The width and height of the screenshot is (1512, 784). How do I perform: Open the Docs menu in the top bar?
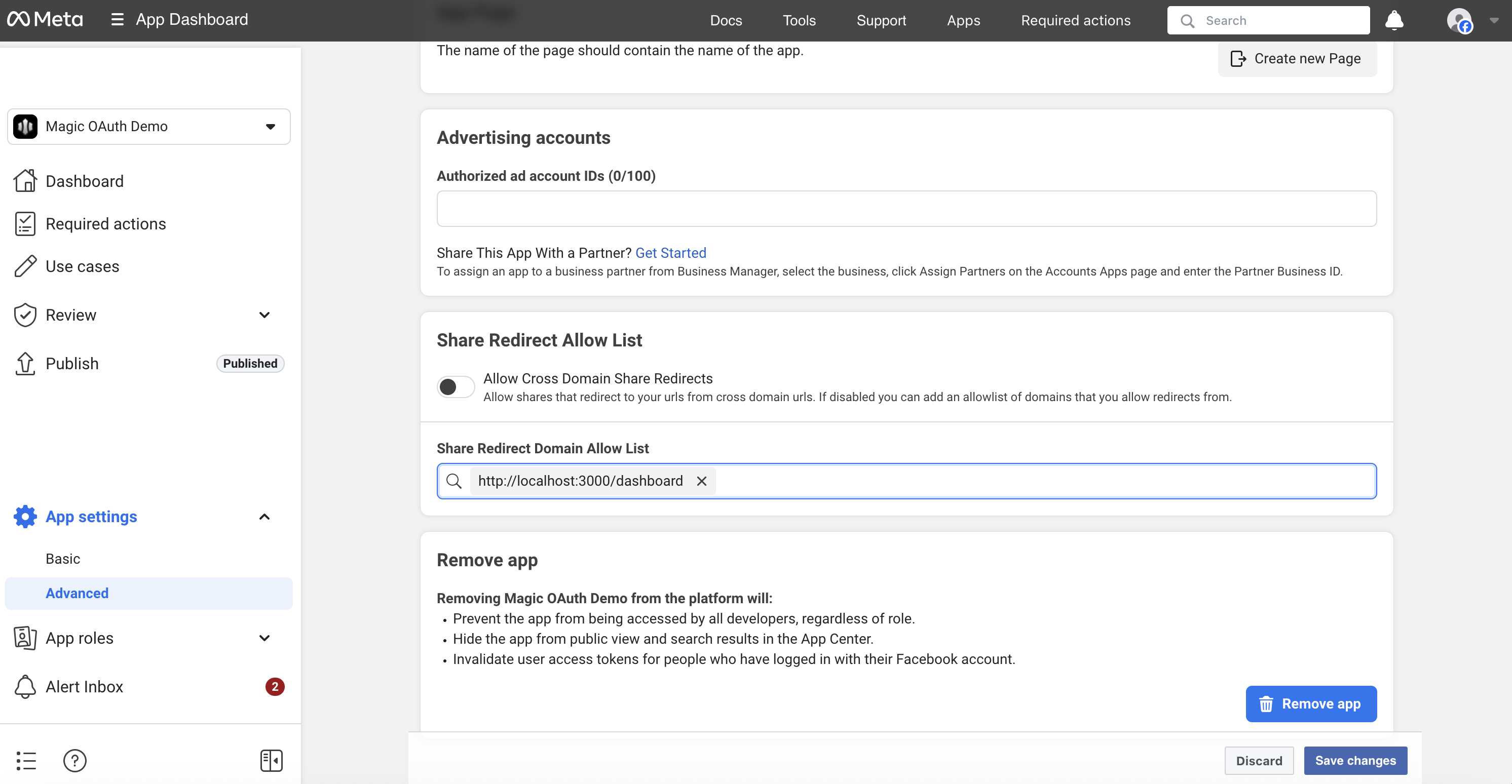[x=726, y=20]
